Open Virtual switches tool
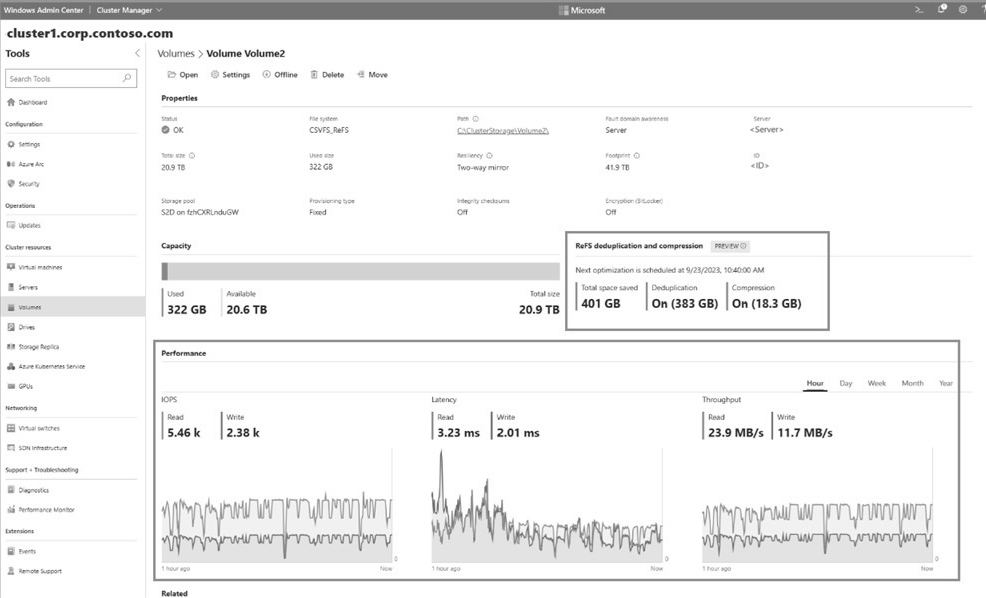The image size is (986, 598). click(x=33, y=428)
